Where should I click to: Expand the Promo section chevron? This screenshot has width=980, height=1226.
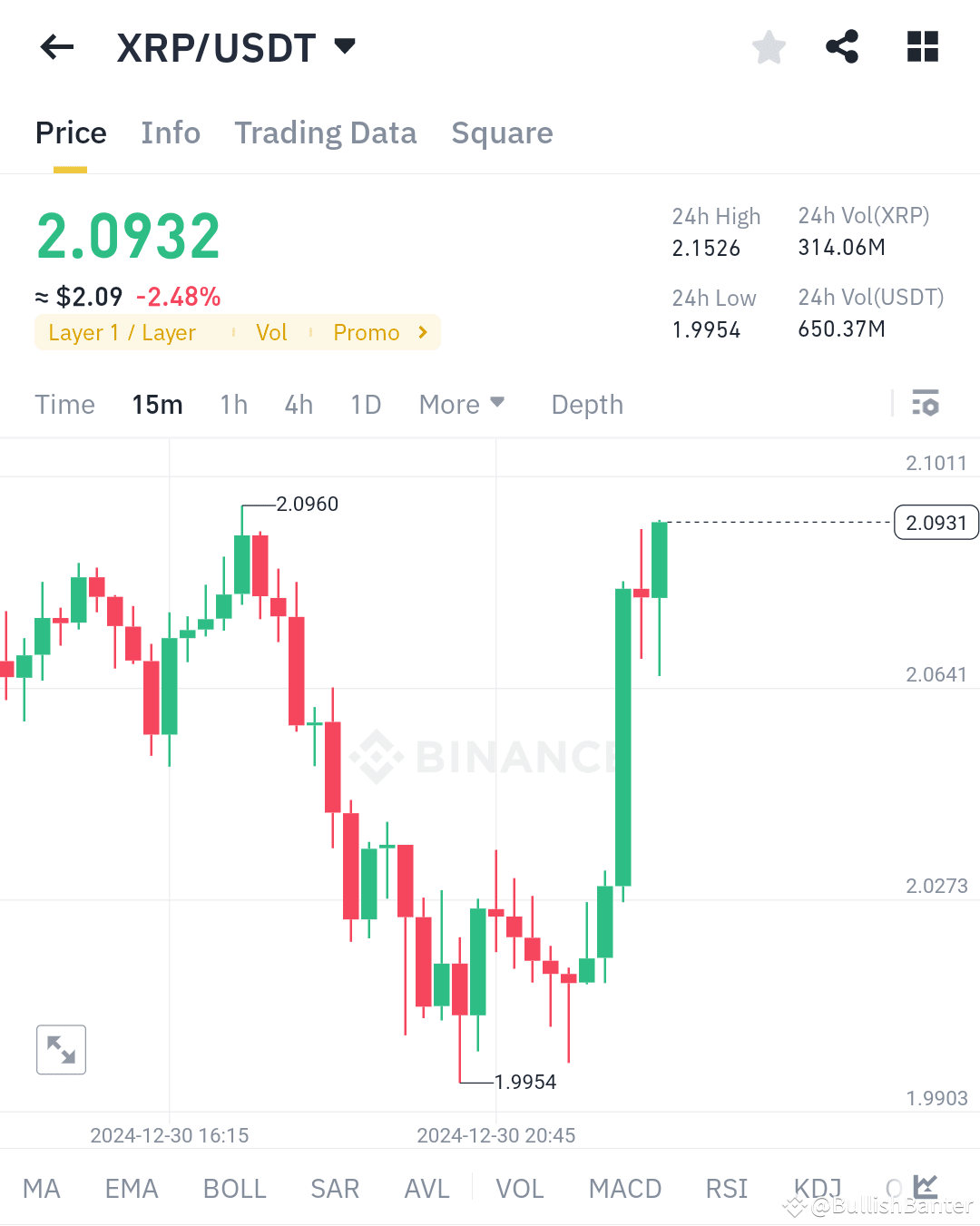[421, 332]
